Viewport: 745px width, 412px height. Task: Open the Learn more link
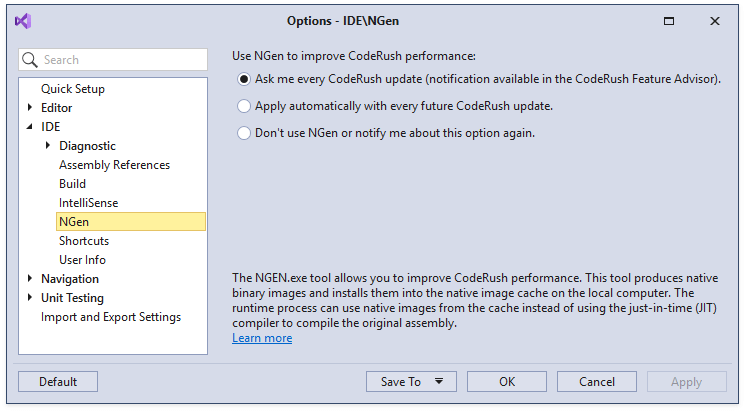tap(262, 338)
